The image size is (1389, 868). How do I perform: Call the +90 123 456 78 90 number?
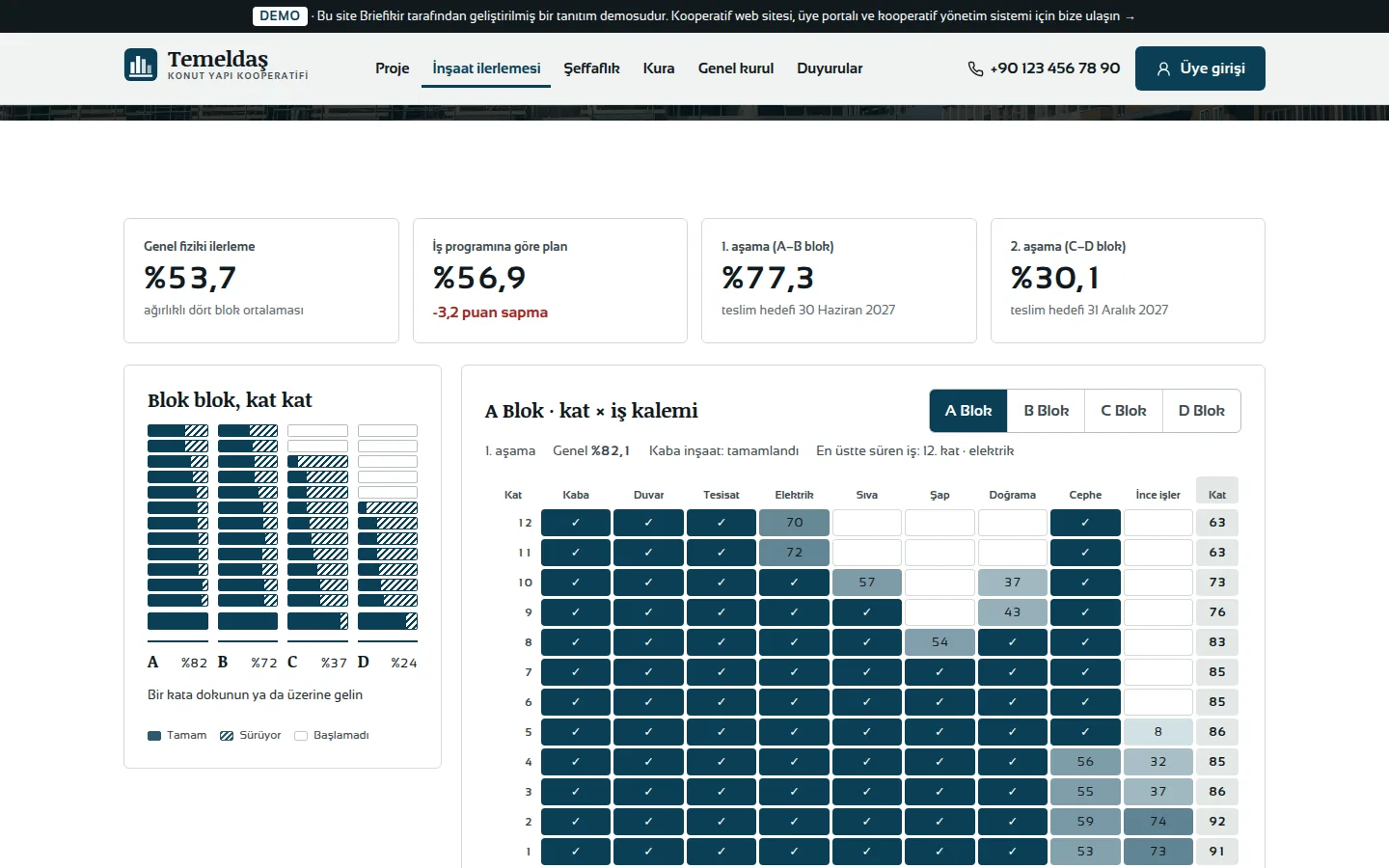tap(1044, 68)
